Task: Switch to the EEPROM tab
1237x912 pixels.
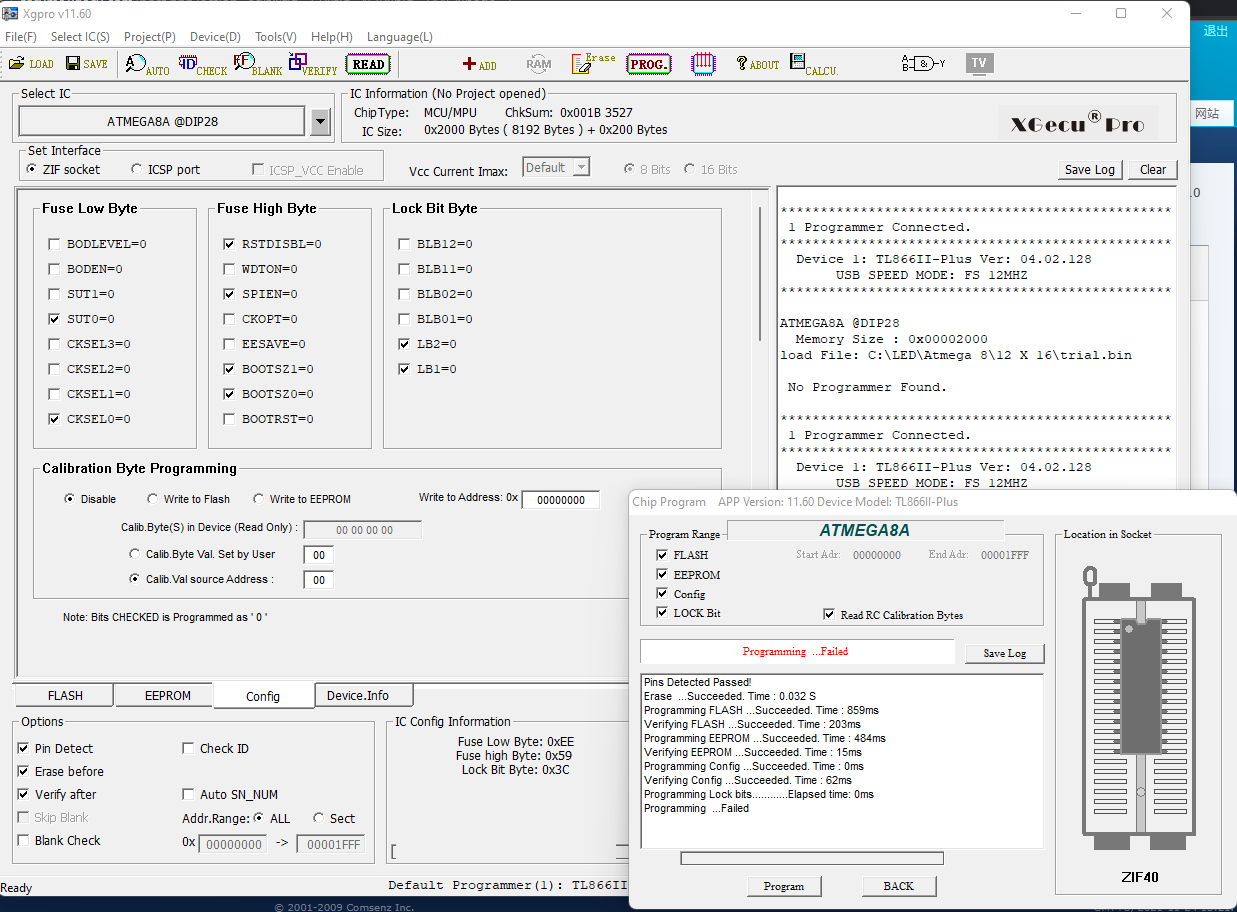Action: point(167,696)
